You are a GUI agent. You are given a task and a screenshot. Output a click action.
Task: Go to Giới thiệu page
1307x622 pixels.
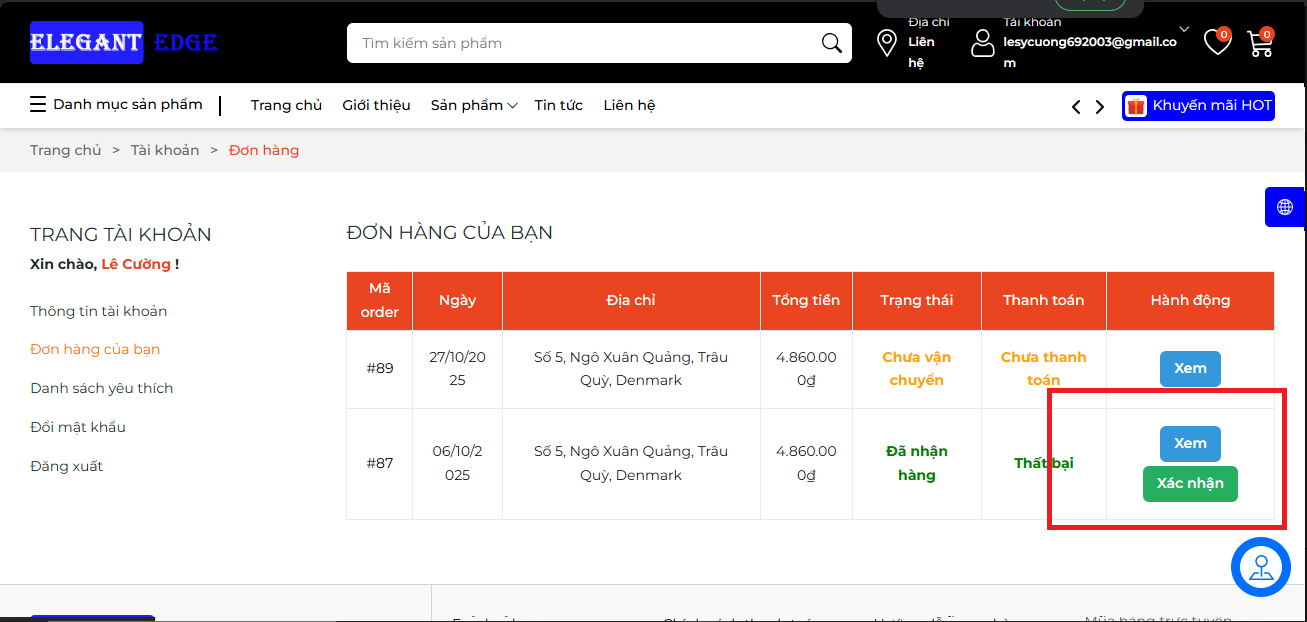tap(376, 105)
